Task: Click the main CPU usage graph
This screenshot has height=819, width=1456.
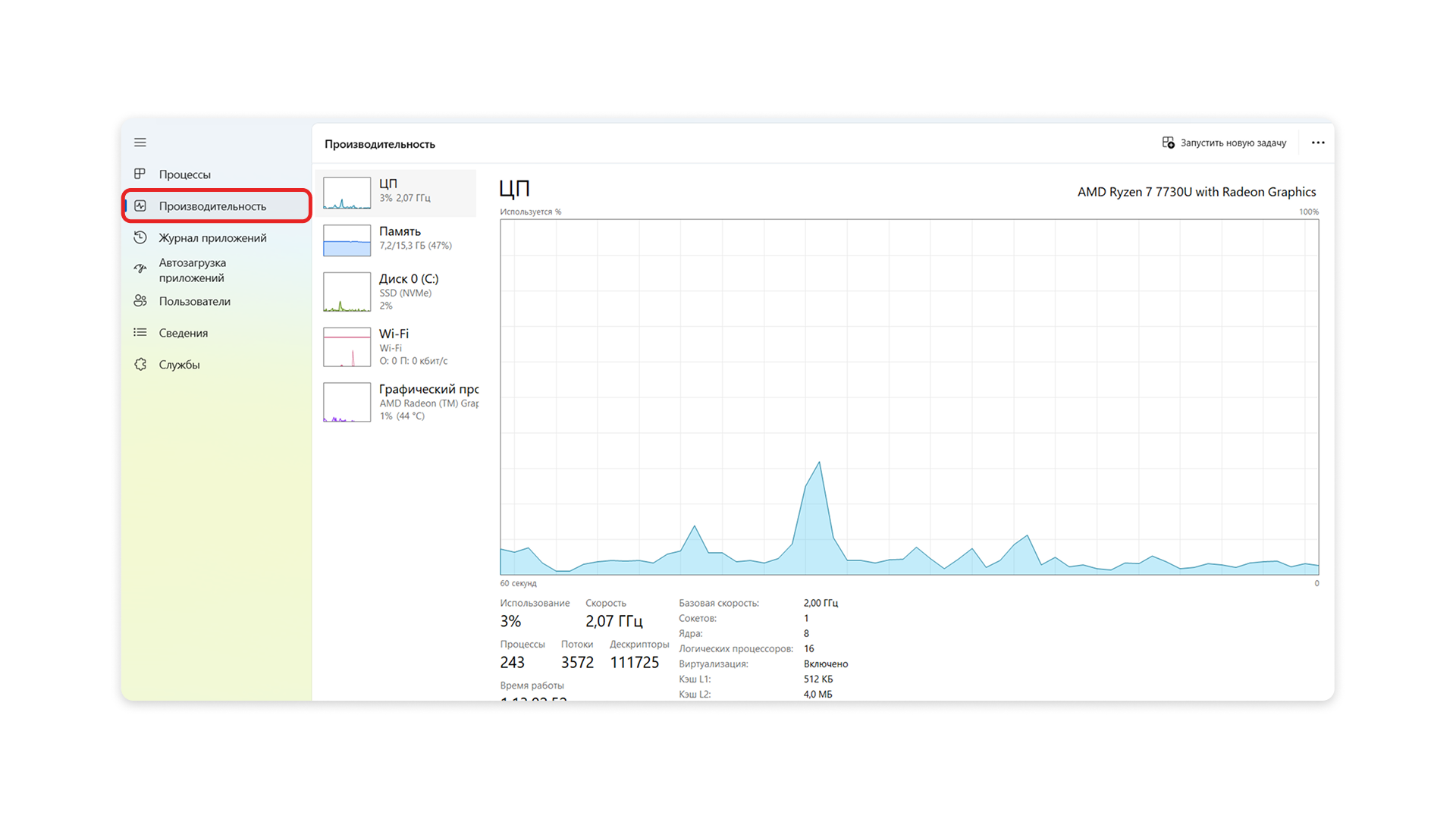Action: [909, 397]
